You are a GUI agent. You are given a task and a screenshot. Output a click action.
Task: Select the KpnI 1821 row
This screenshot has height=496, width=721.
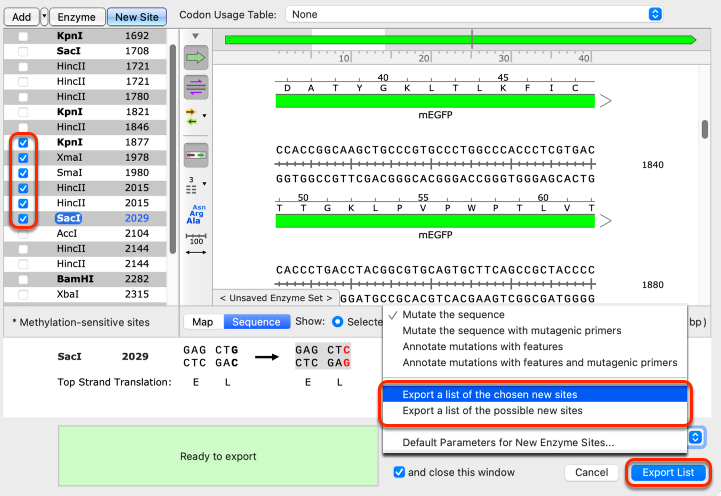[85, 112]
